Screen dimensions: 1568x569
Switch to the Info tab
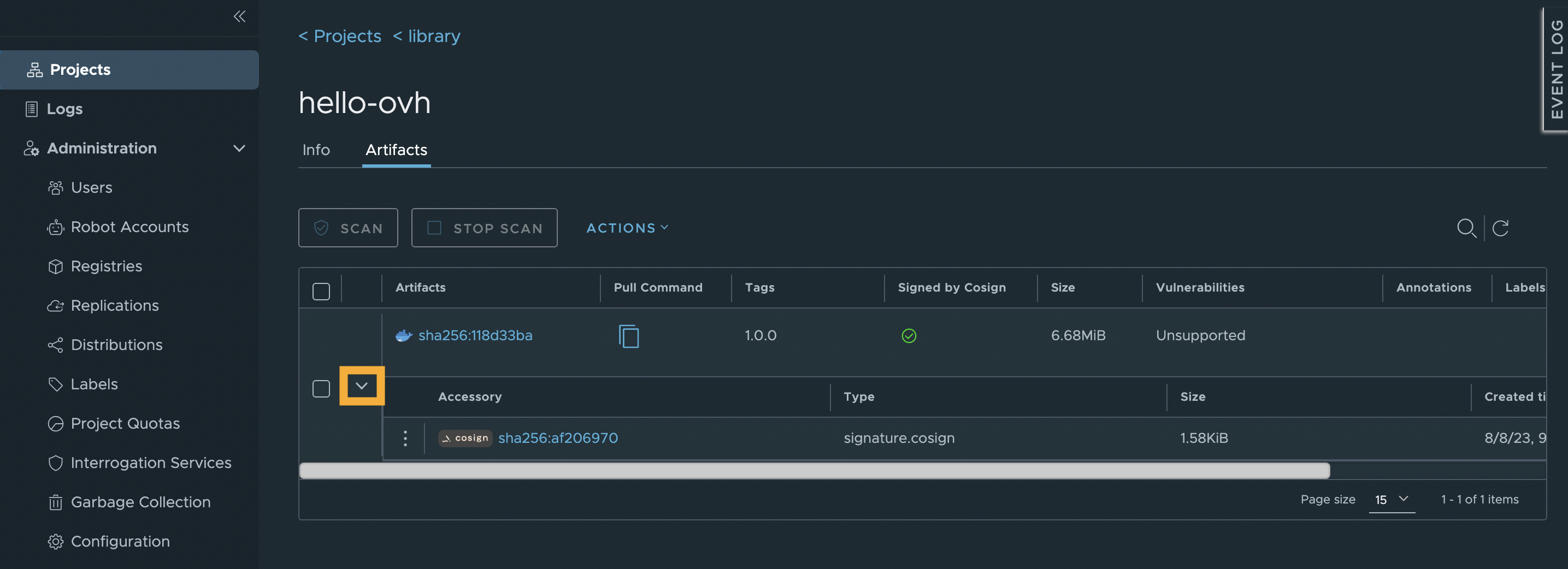[x=316, y=150]
